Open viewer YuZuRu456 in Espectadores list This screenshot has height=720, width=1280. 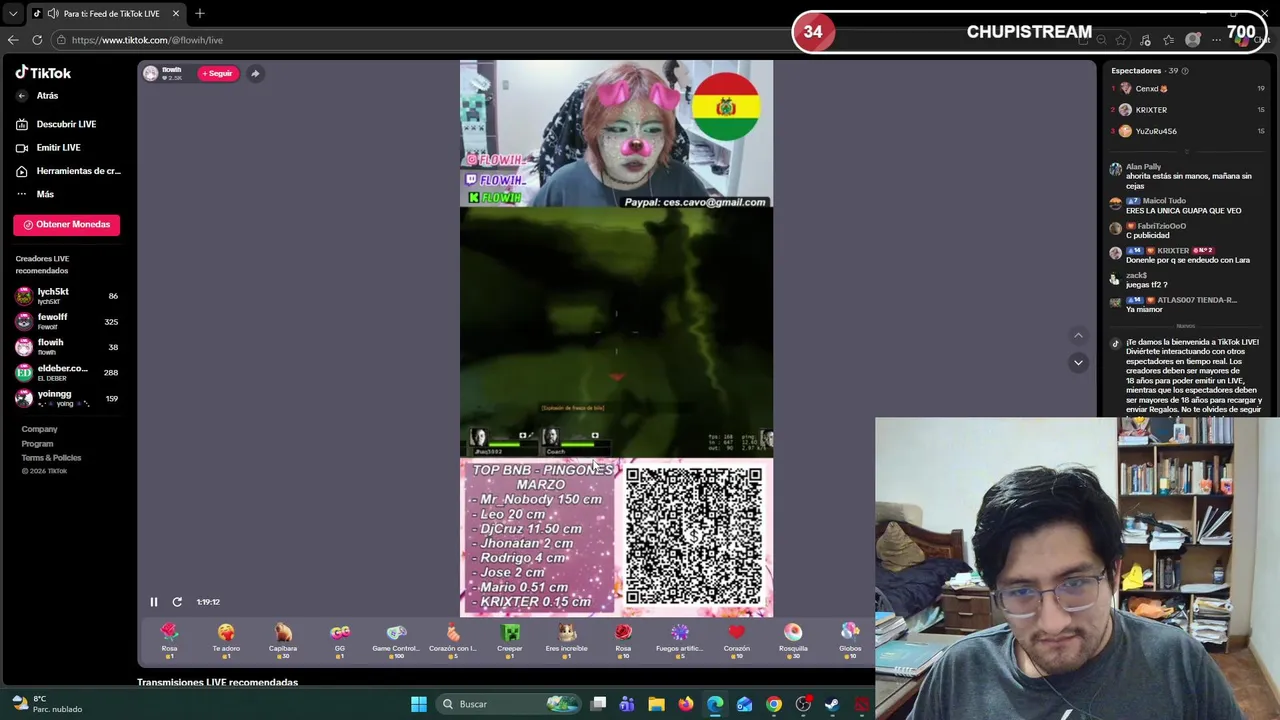point(1188,131)
